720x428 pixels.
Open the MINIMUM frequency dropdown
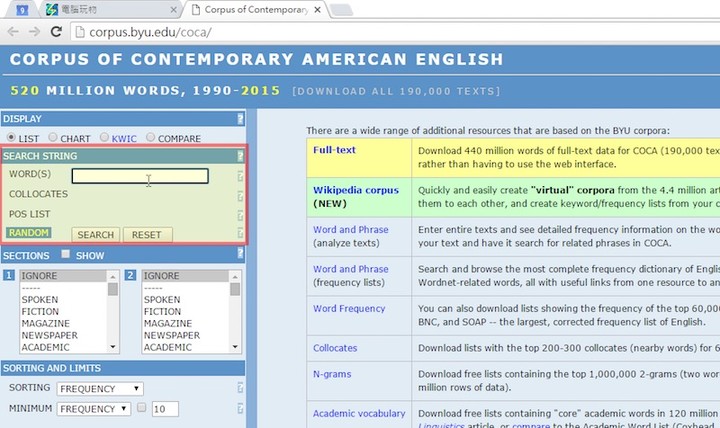coord(94,408)
